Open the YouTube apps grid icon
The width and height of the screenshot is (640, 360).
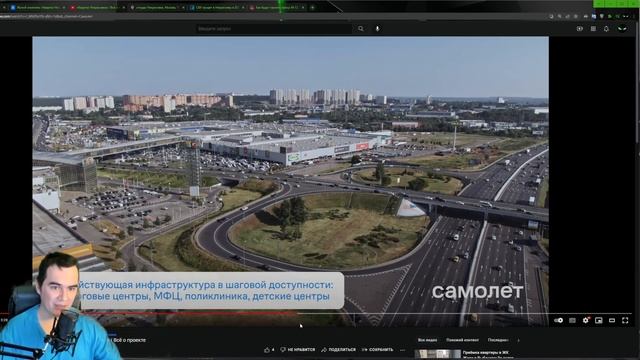[x=593, y=29]
